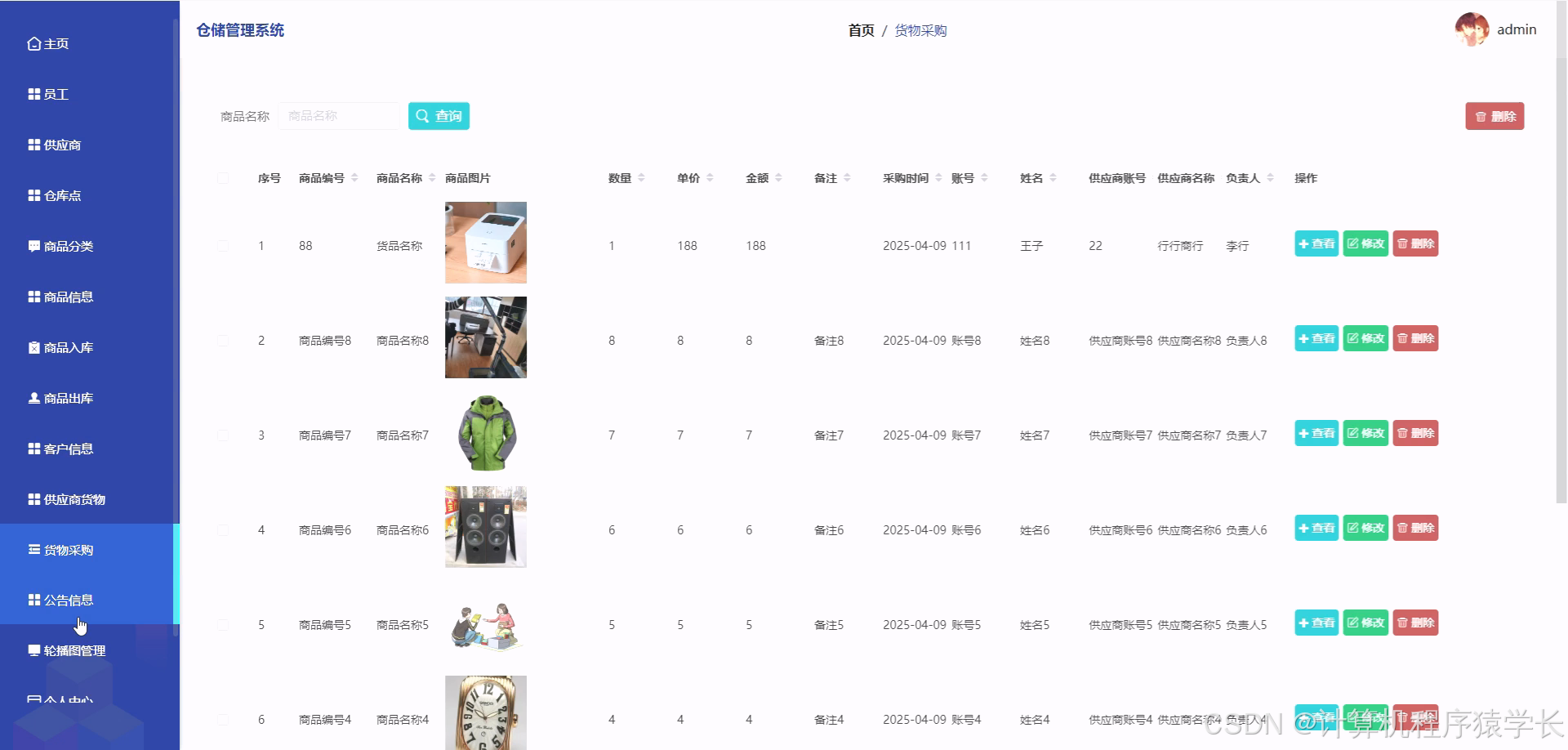Sort by 采购时间 column arrows
The width and height of the screenshot is (1568, 750).
tap(938, 177)
